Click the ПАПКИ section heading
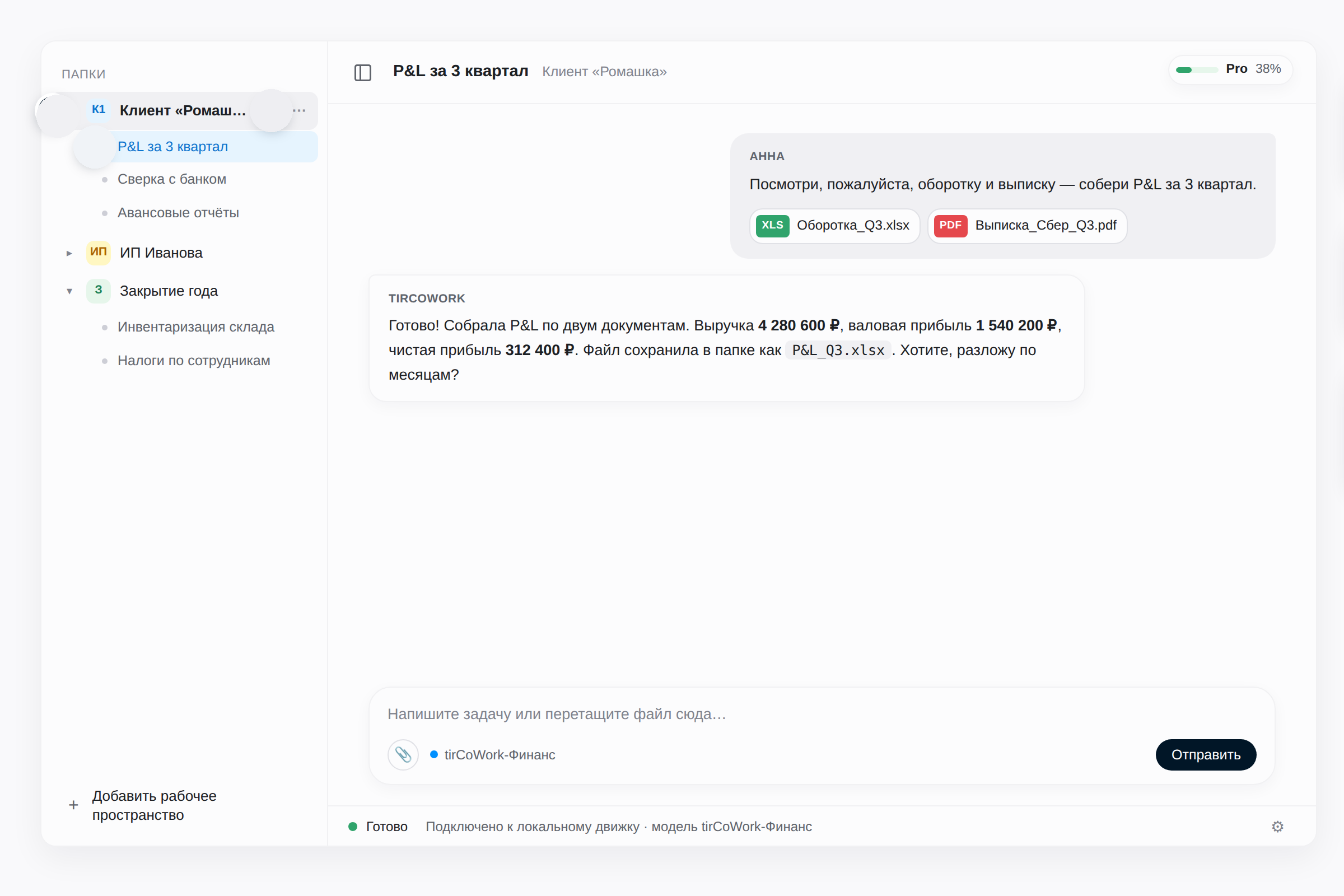This screenshot has width=1344, height=896. (x=83, y=74)
